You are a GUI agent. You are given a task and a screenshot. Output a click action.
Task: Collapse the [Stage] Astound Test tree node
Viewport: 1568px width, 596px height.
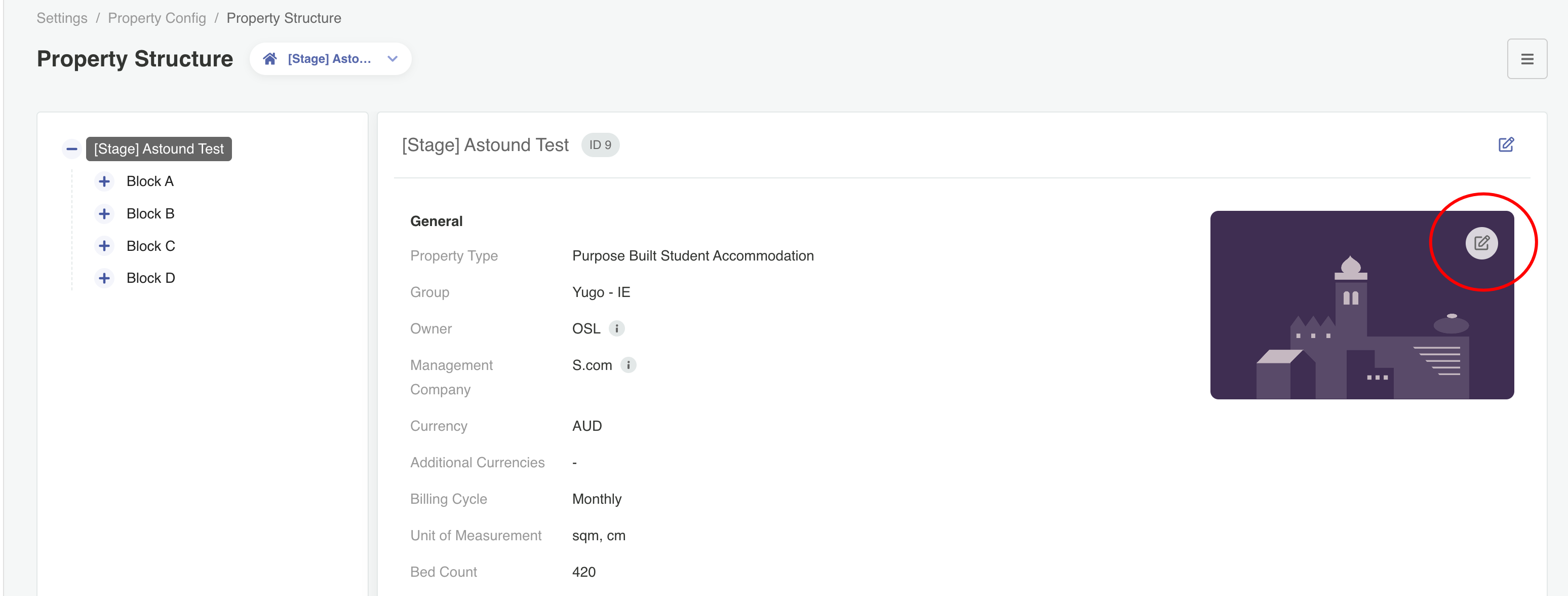[72, 148]
